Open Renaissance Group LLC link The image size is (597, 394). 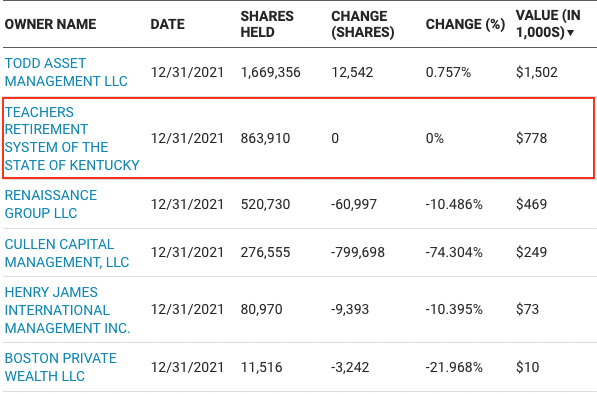pos(51,204)
